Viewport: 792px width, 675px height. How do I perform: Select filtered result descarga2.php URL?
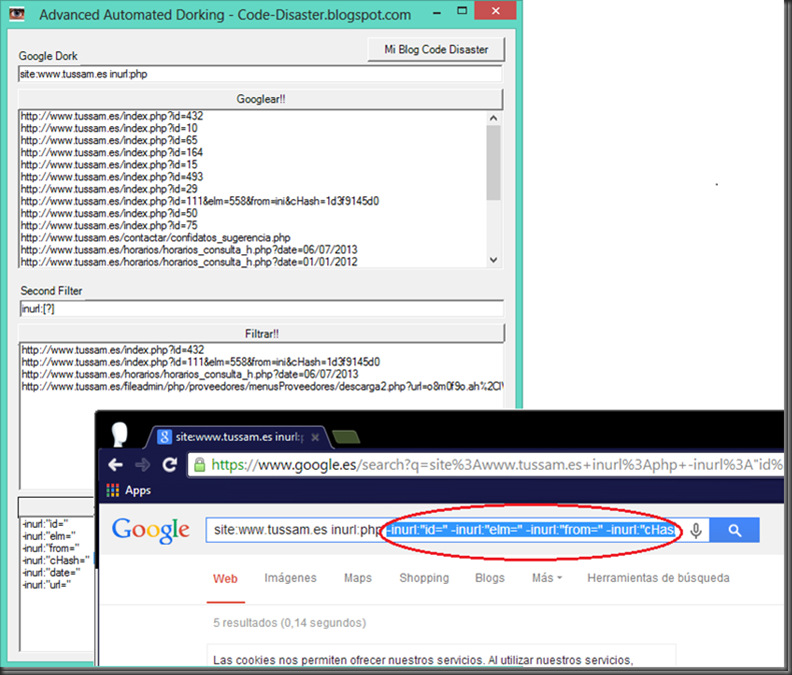pos(262,387)
